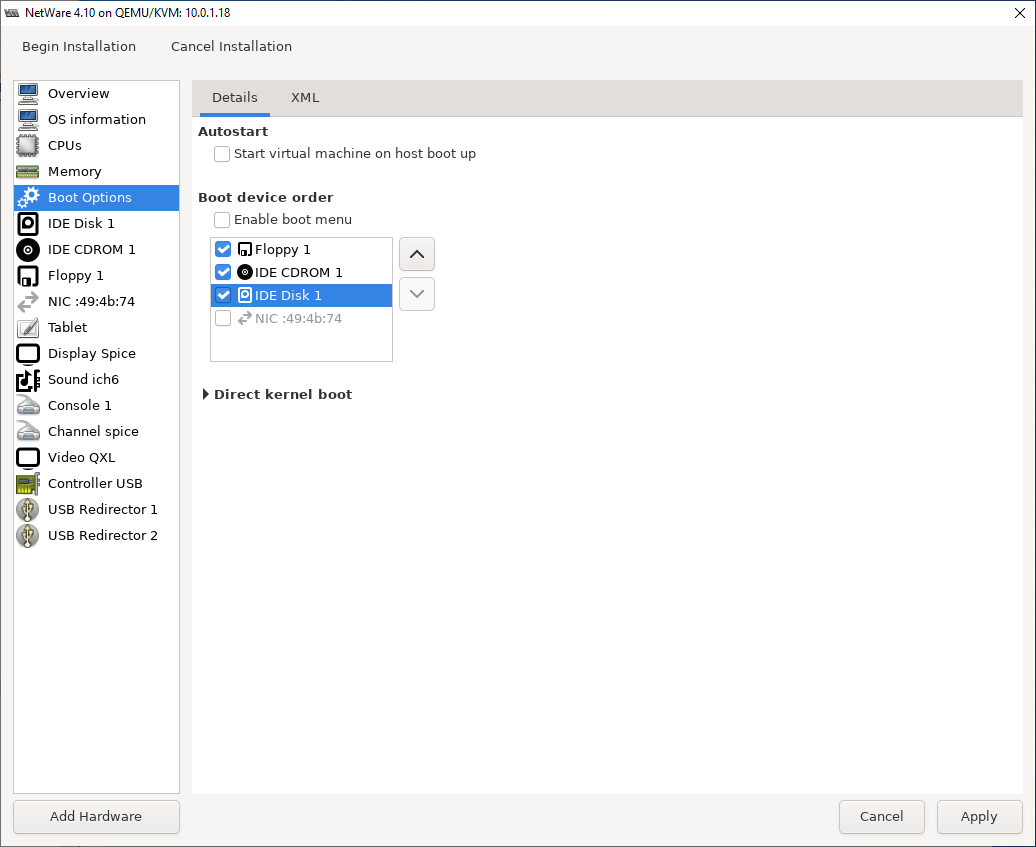Select IDE CDROM 1 label in boot order list
1036x847 pixels.
(299, 272)
